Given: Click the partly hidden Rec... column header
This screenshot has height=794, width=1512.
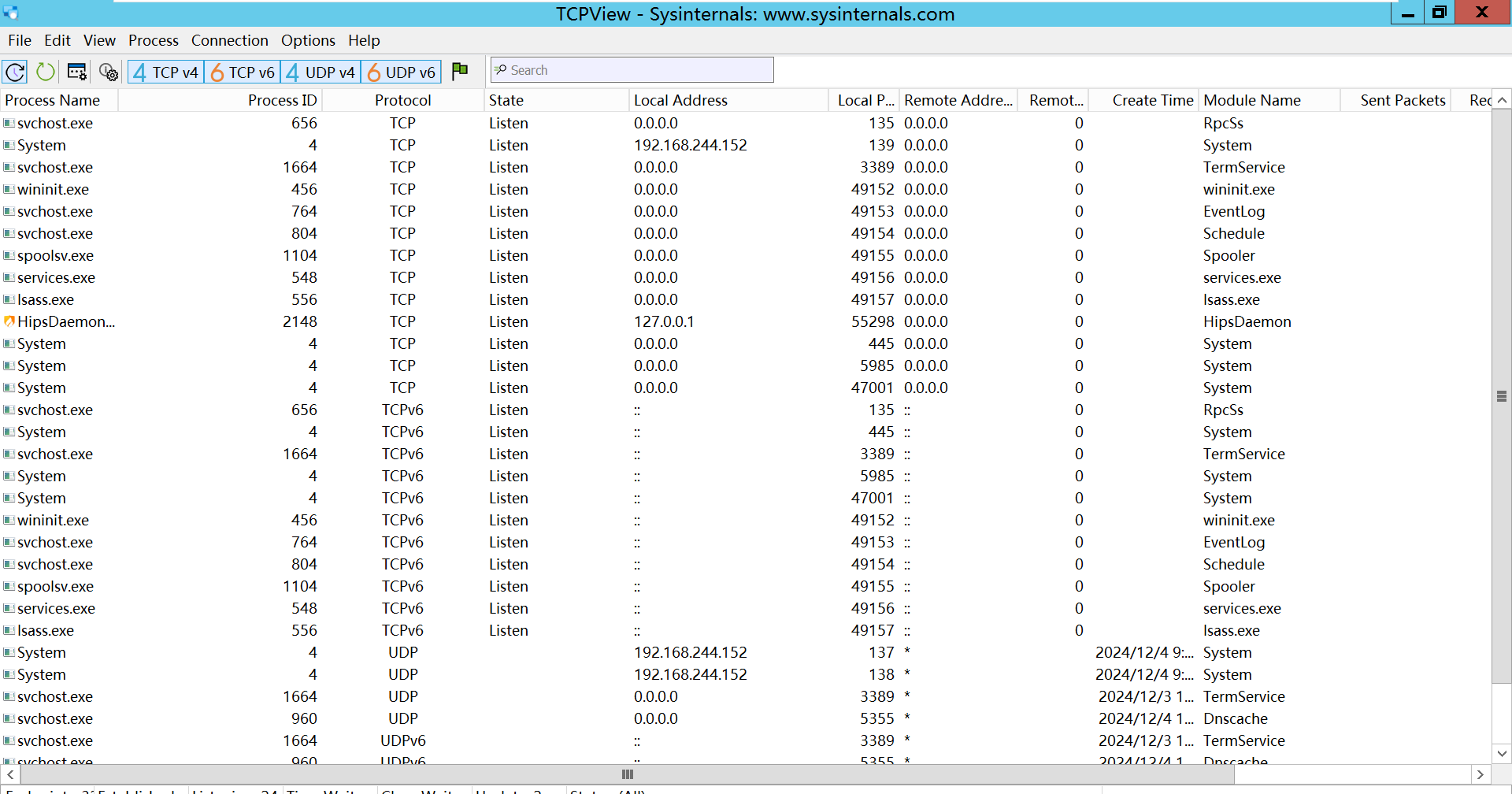Looking at the screenshot, I should tap(1472, 100).
